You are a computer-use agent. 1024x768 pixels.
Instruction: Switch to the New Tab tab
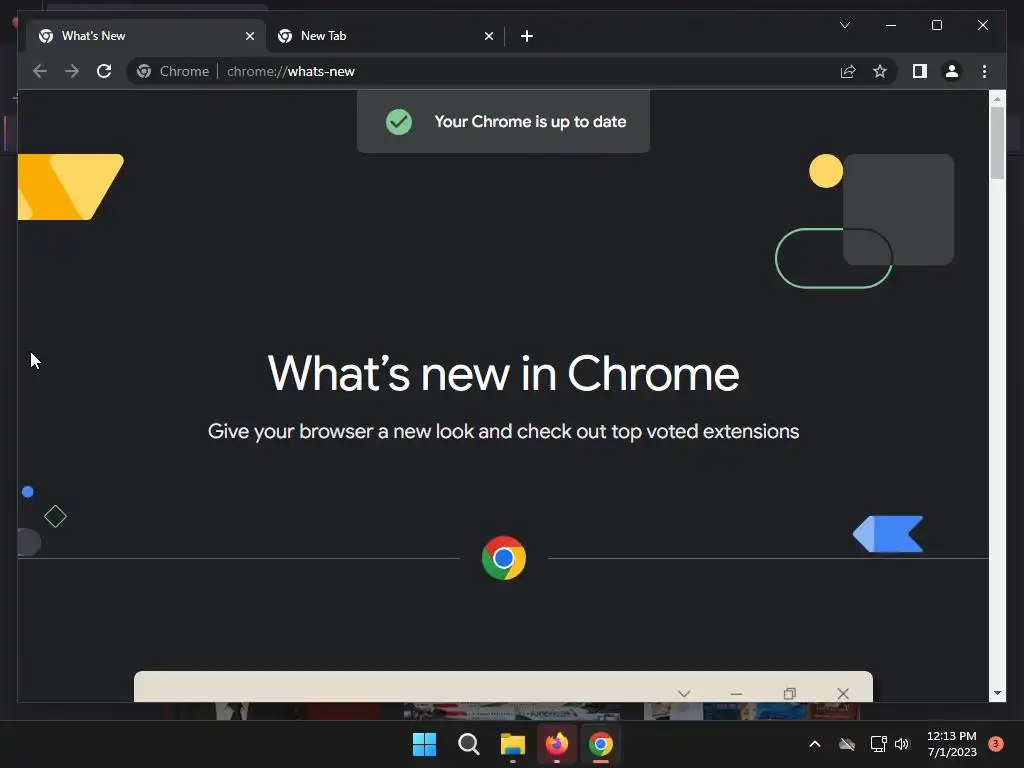coord(385,36)
